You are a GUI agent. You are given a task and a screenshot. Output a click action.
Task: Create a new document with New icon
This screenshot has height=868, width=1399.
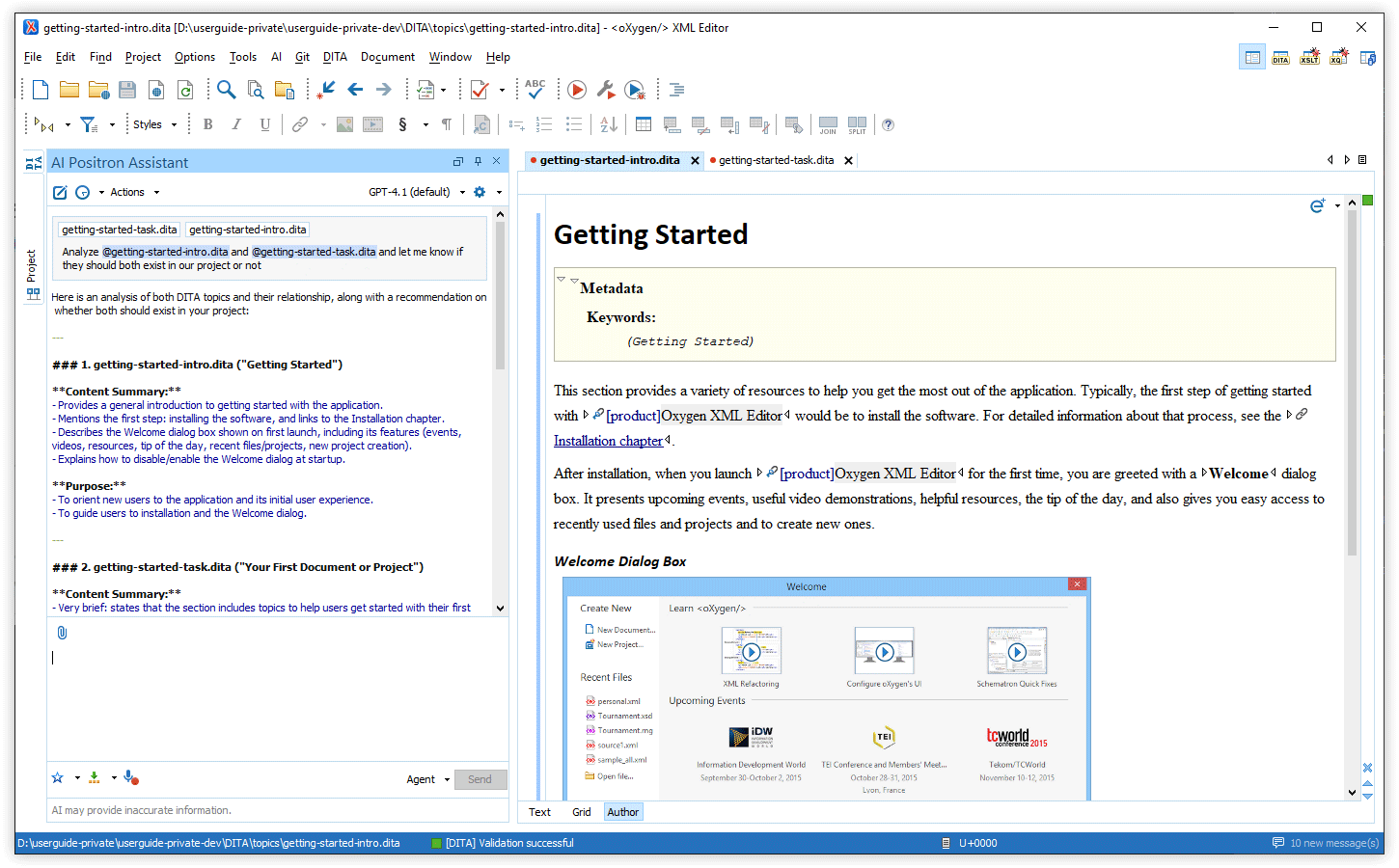click(41, 90)
